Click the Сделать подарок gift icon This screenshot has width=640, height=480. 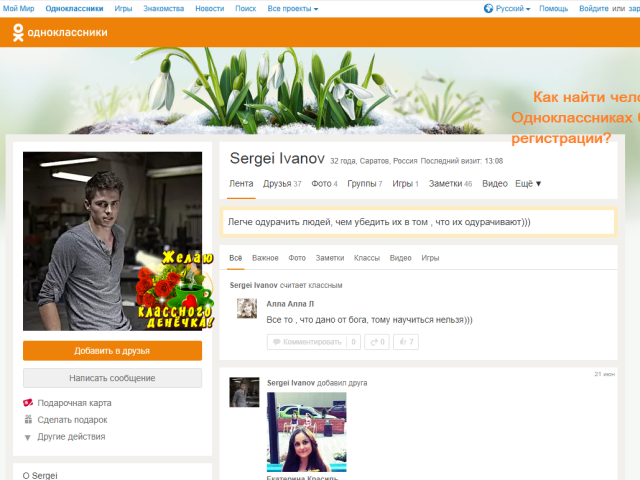click(28, 419)
